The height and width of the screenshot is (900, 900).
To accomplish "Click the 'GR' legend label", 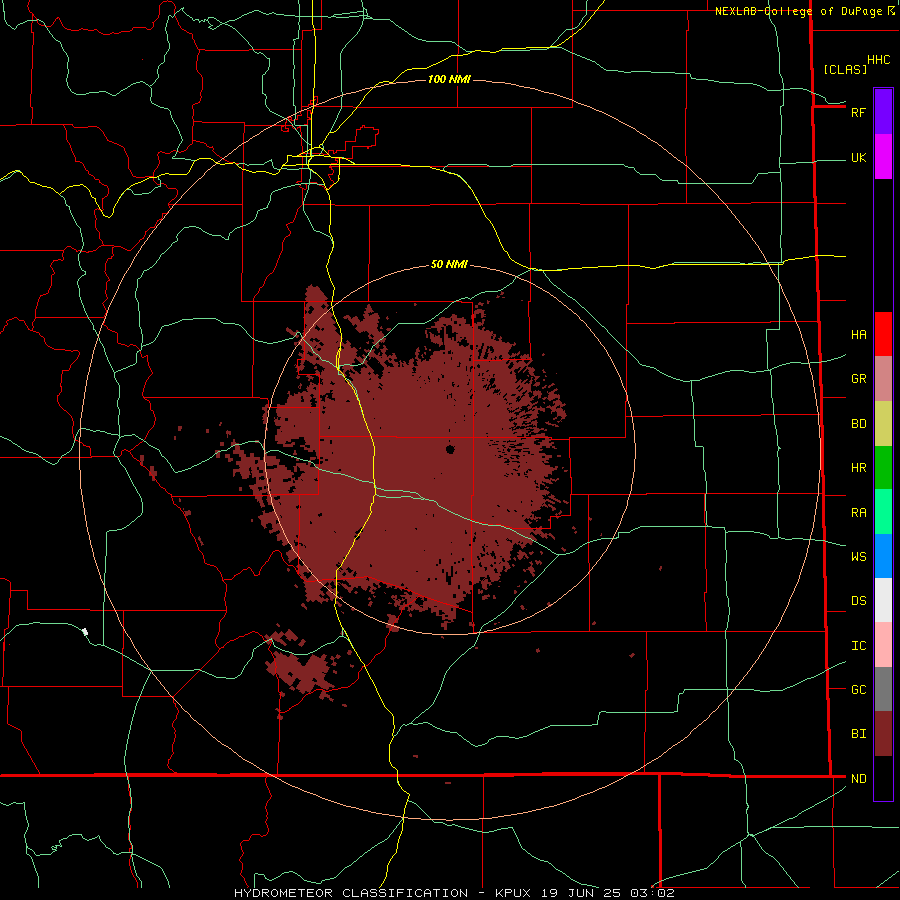I will click(859, 379).
